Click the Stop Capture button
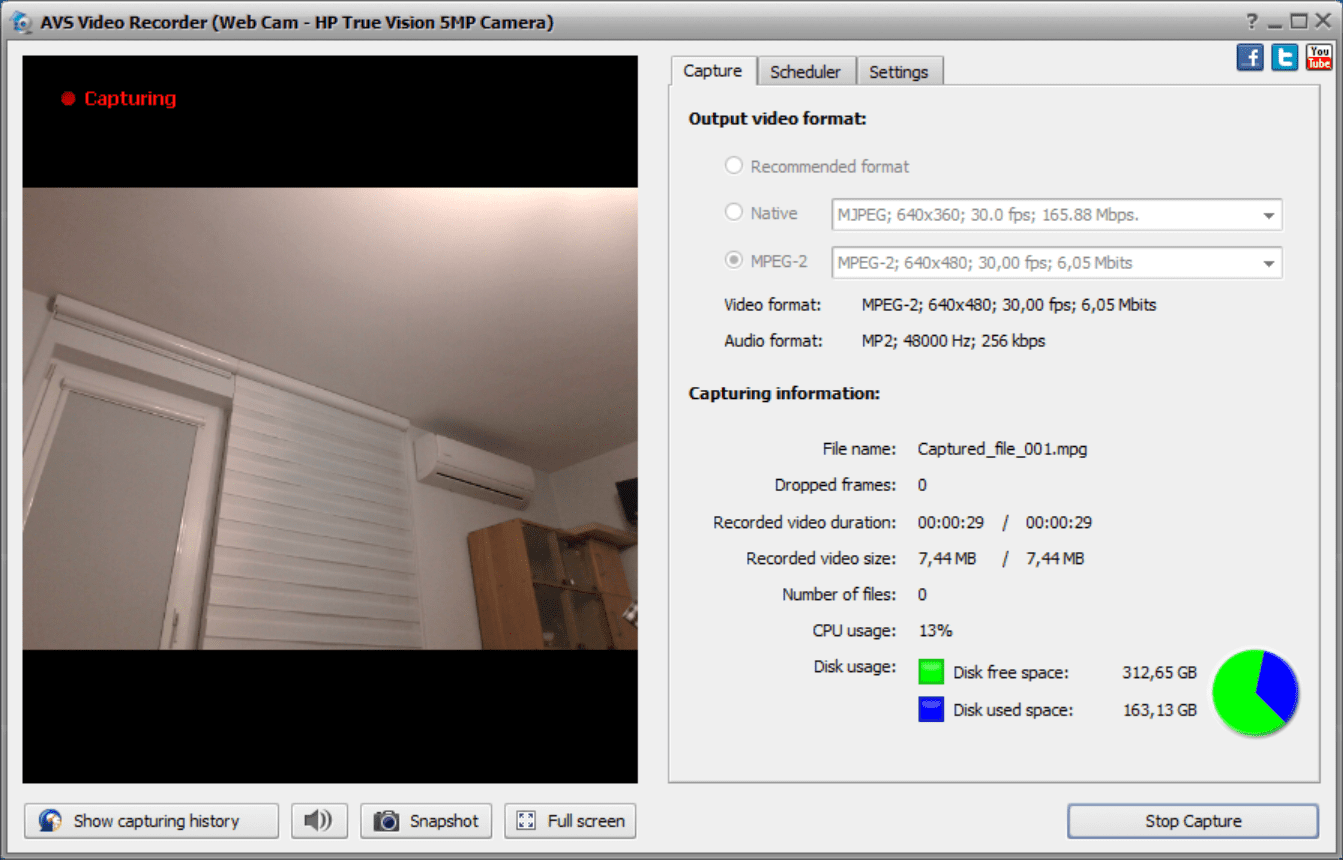 point(1193,821)
